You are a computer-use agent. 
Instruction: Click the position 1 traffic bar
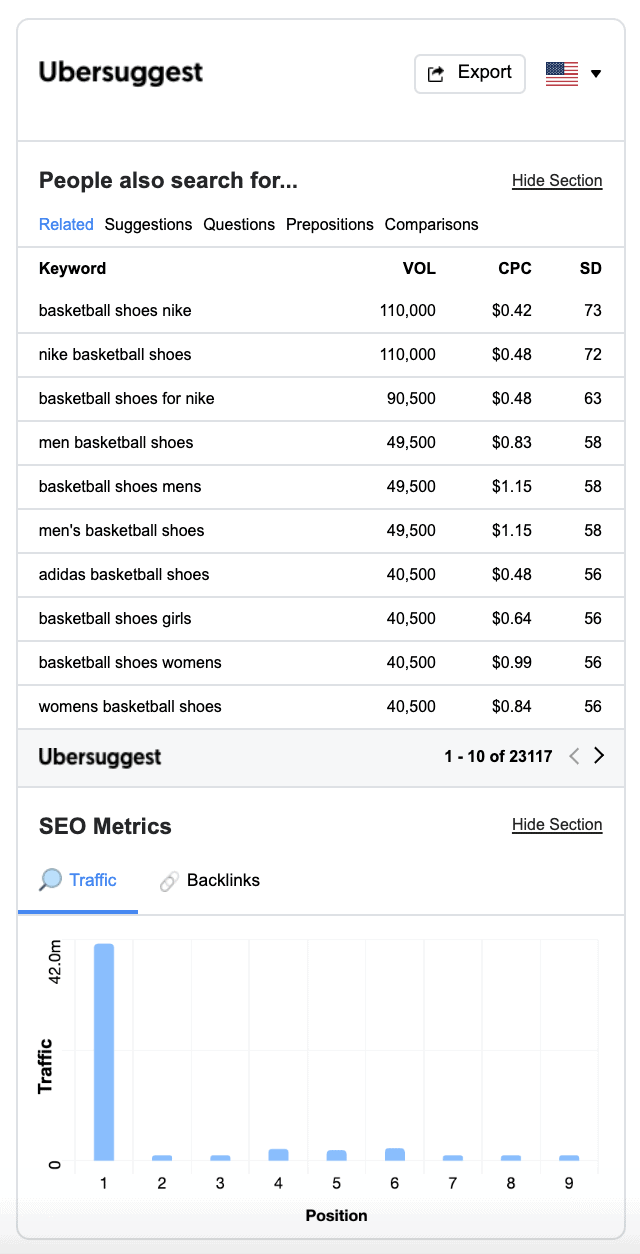[x=104, y=1052]
